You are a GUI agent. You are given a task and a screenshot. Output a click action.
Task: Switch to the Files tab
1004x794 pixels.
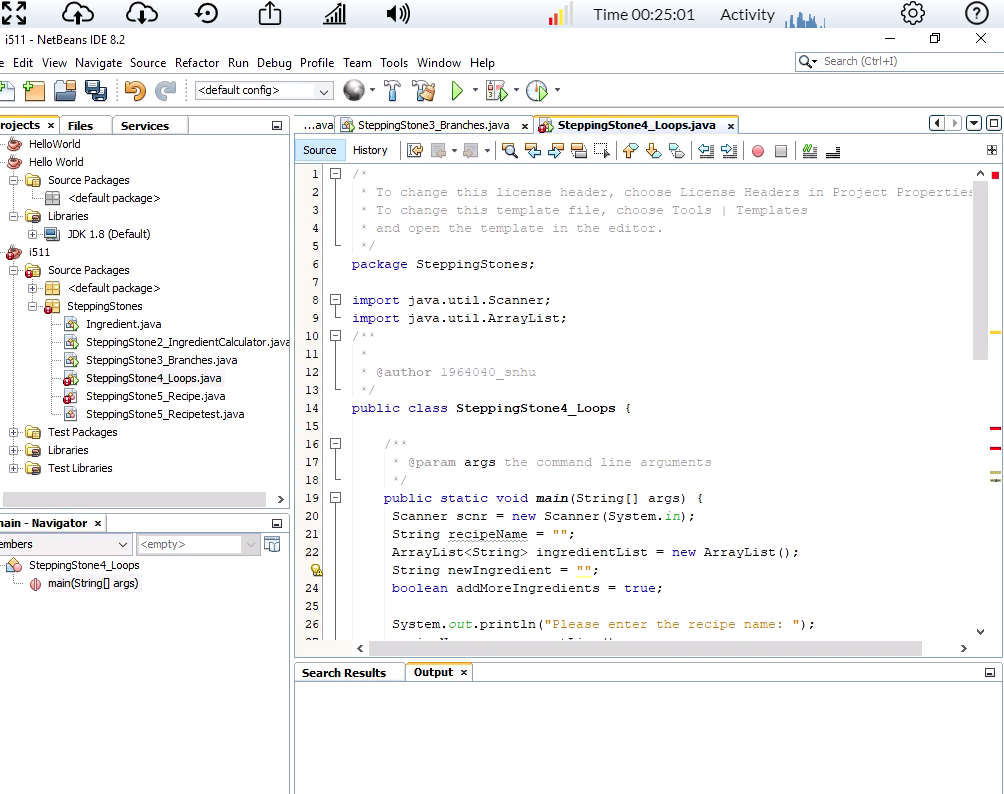[80, 126]
